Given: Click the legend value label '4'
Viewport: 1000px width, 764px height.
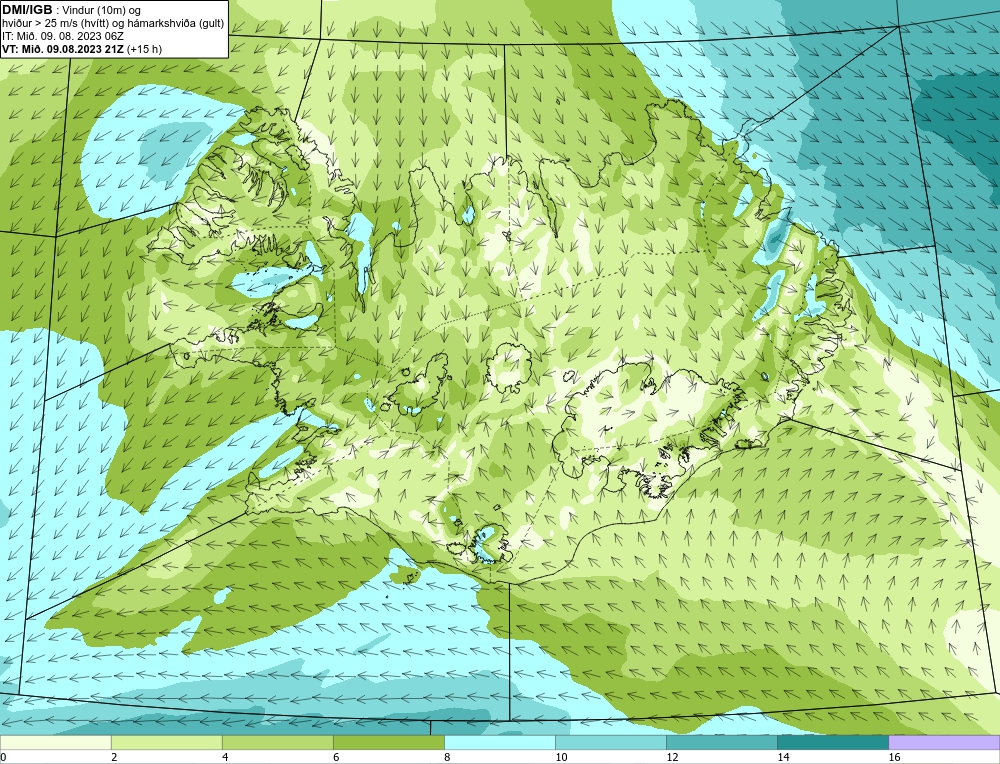Looking at the screenshot, I should tap(225, 757).
